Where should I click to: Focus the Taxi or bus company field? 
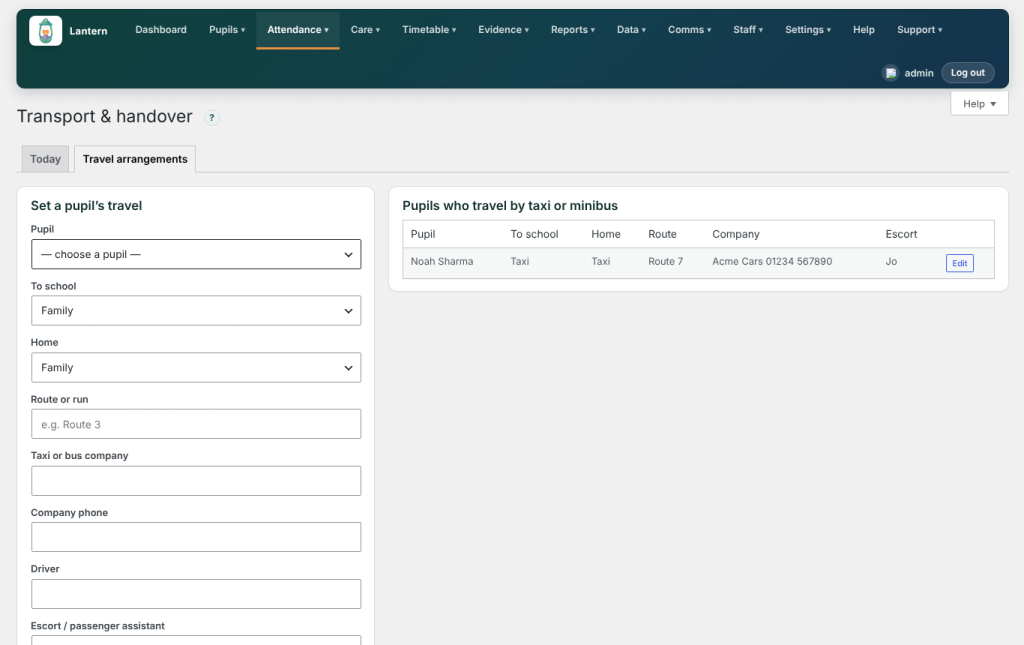196,480
